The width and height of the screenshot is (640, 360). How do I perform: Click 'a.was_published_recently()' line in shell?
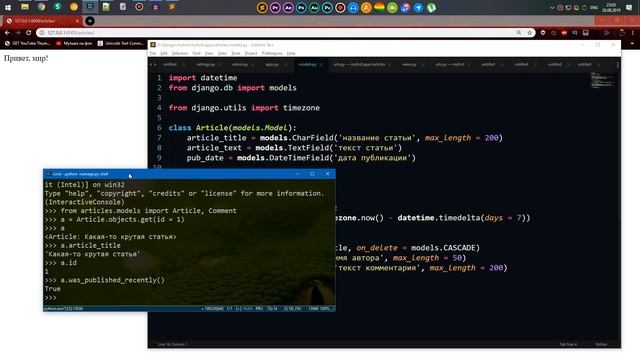(x=104, y=280)
